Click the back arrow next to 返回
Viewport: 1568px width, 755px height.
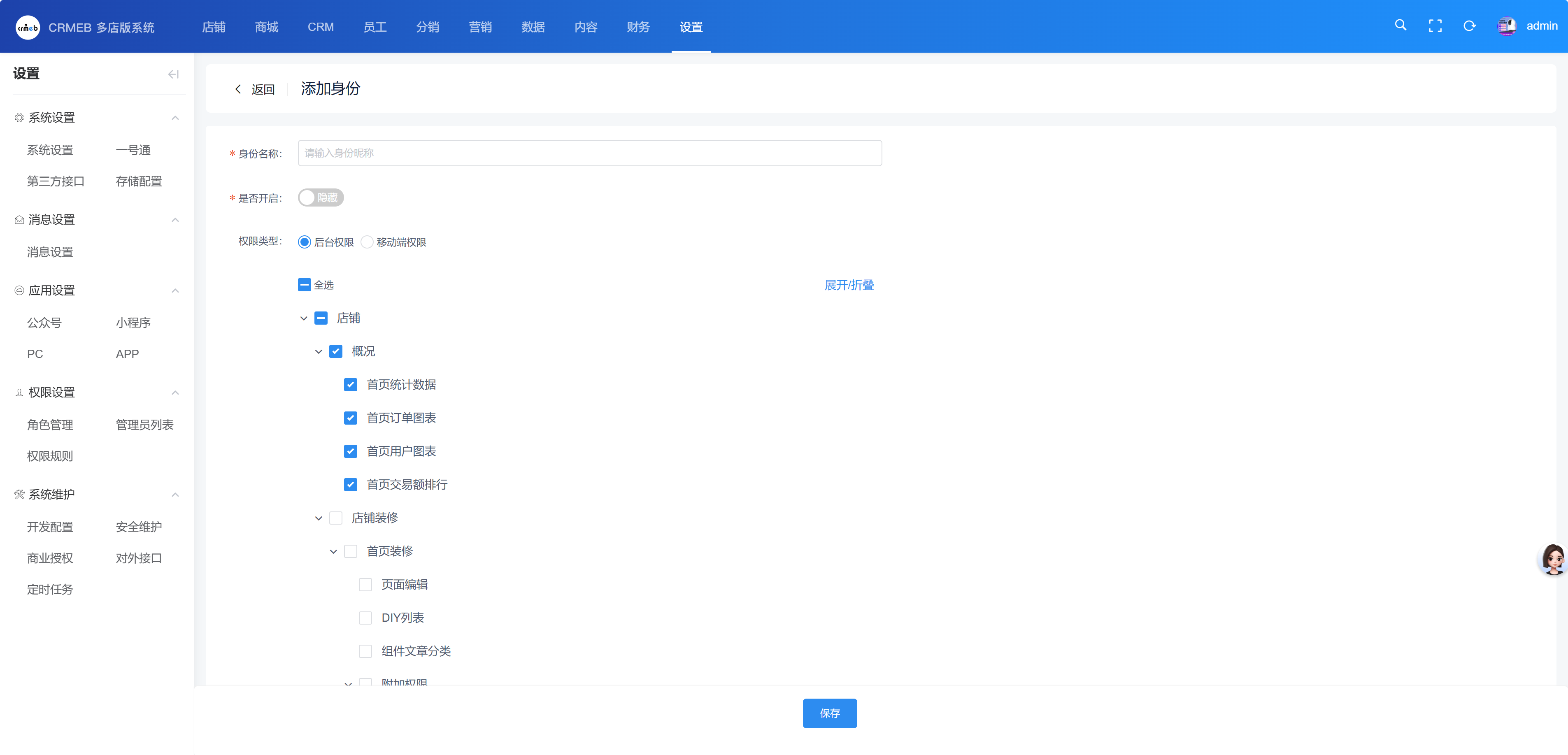pos(238,89)
